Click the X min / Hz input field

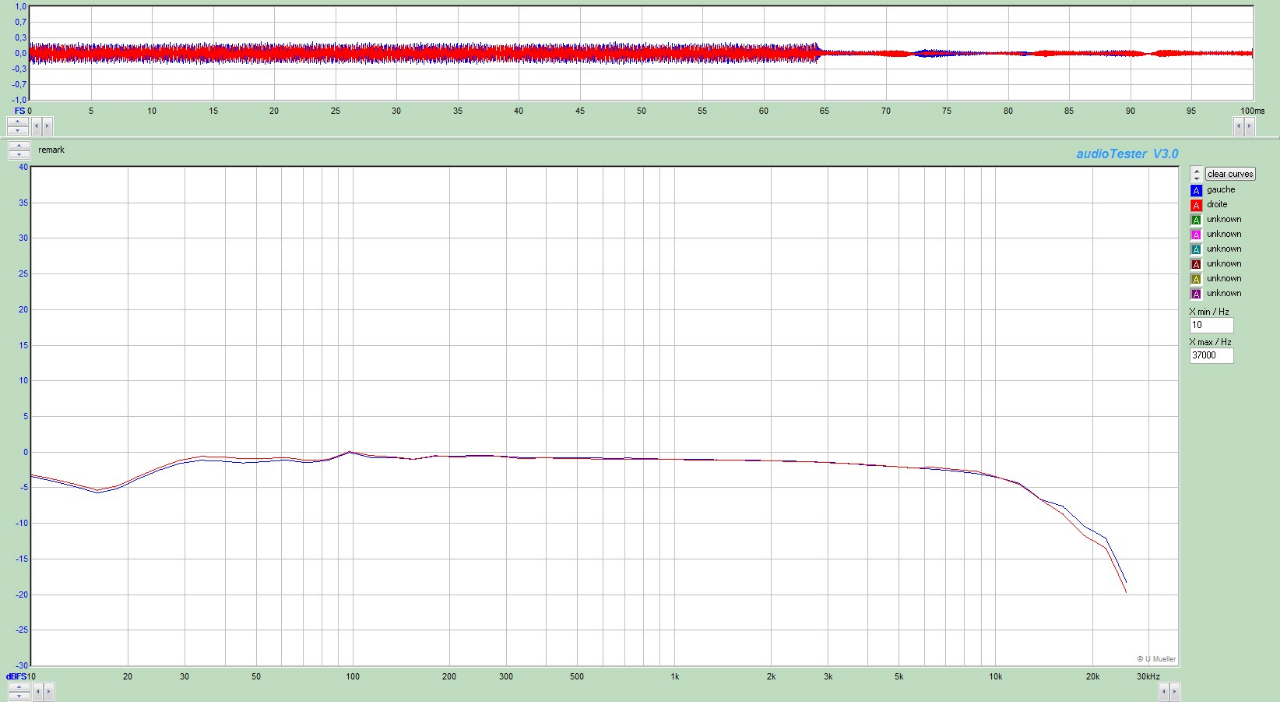point(1211,326)
